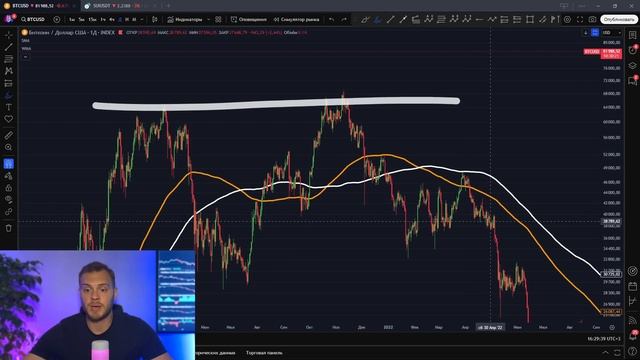The height and width of the screenshot is (360, 640).
Task: Open a new tab with plus button
Action: click(x=169, y=6)
